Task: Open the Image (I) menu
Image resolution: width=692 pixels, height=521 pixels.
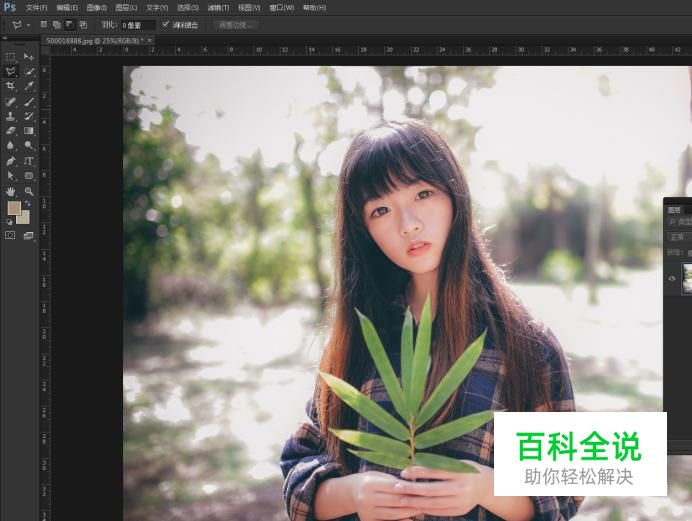Action: 97,8
